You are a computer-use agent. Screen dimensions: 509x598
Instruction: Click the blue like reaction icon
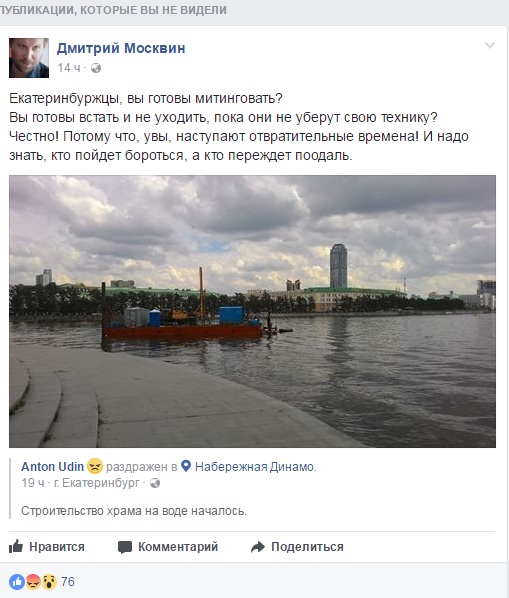pos(17,582)
